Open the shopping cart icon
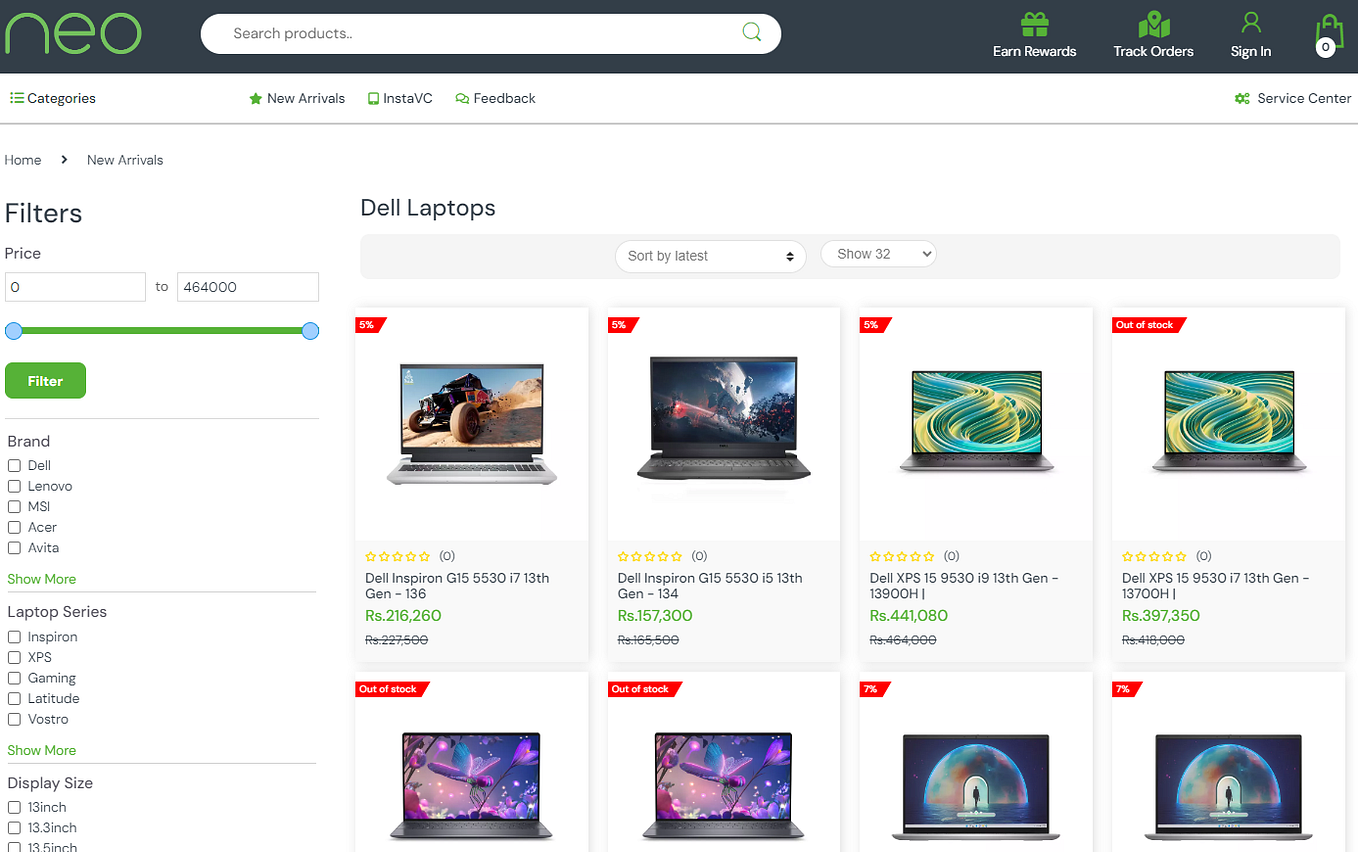 tap(1328, 28)
